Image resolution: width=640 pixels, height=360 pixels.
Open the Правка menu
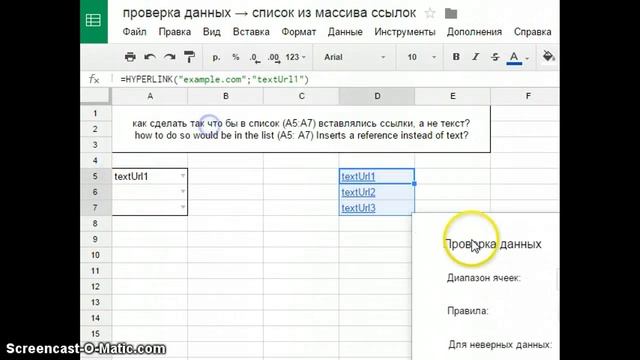(x=175, y=32)
